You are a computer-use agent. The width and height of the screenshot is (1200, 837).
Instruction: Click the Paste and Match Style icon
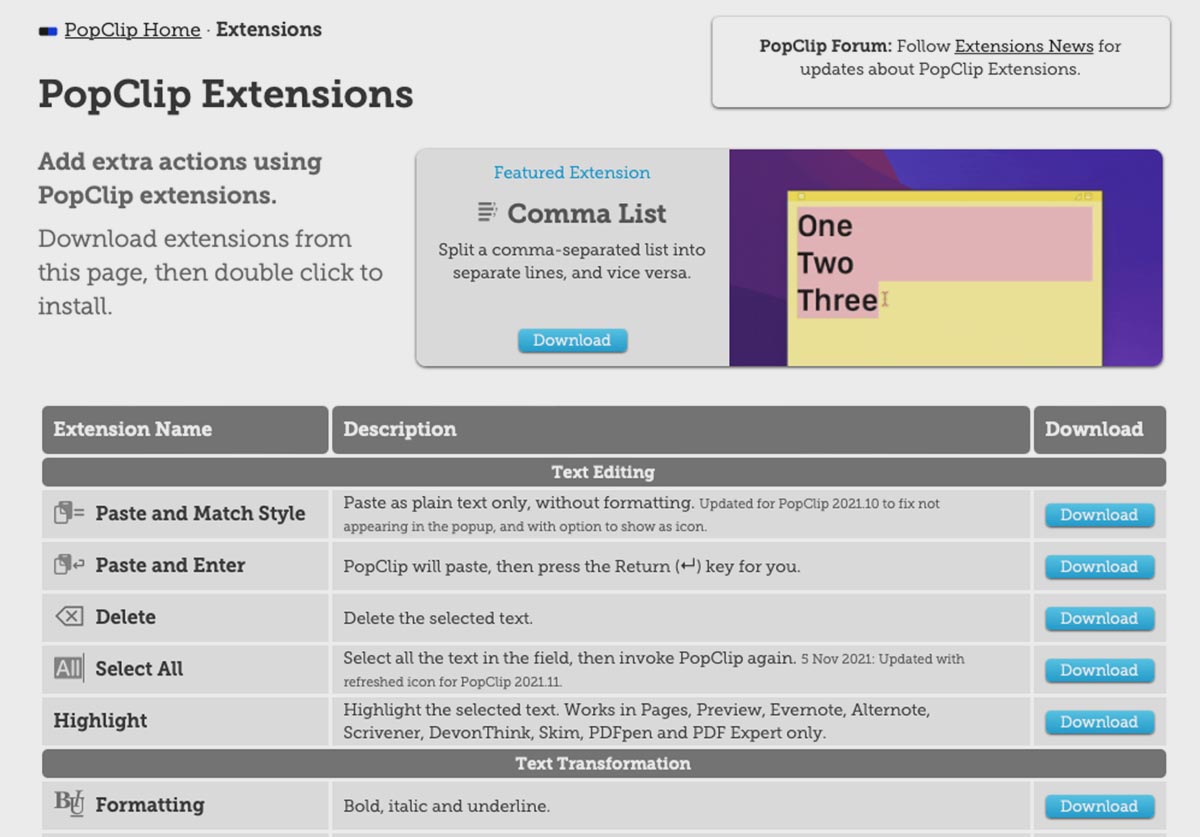coord(69,513)
